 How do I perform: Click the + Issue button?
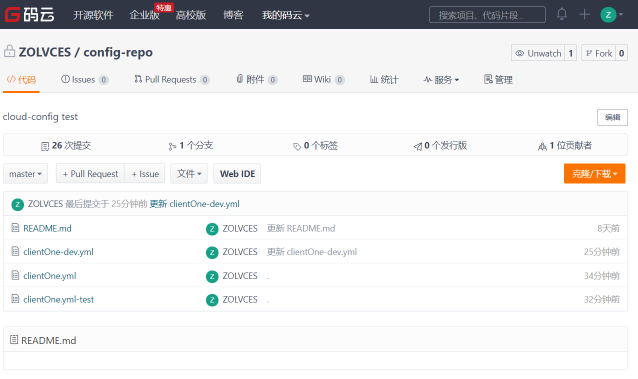click(x=145, y=174)
